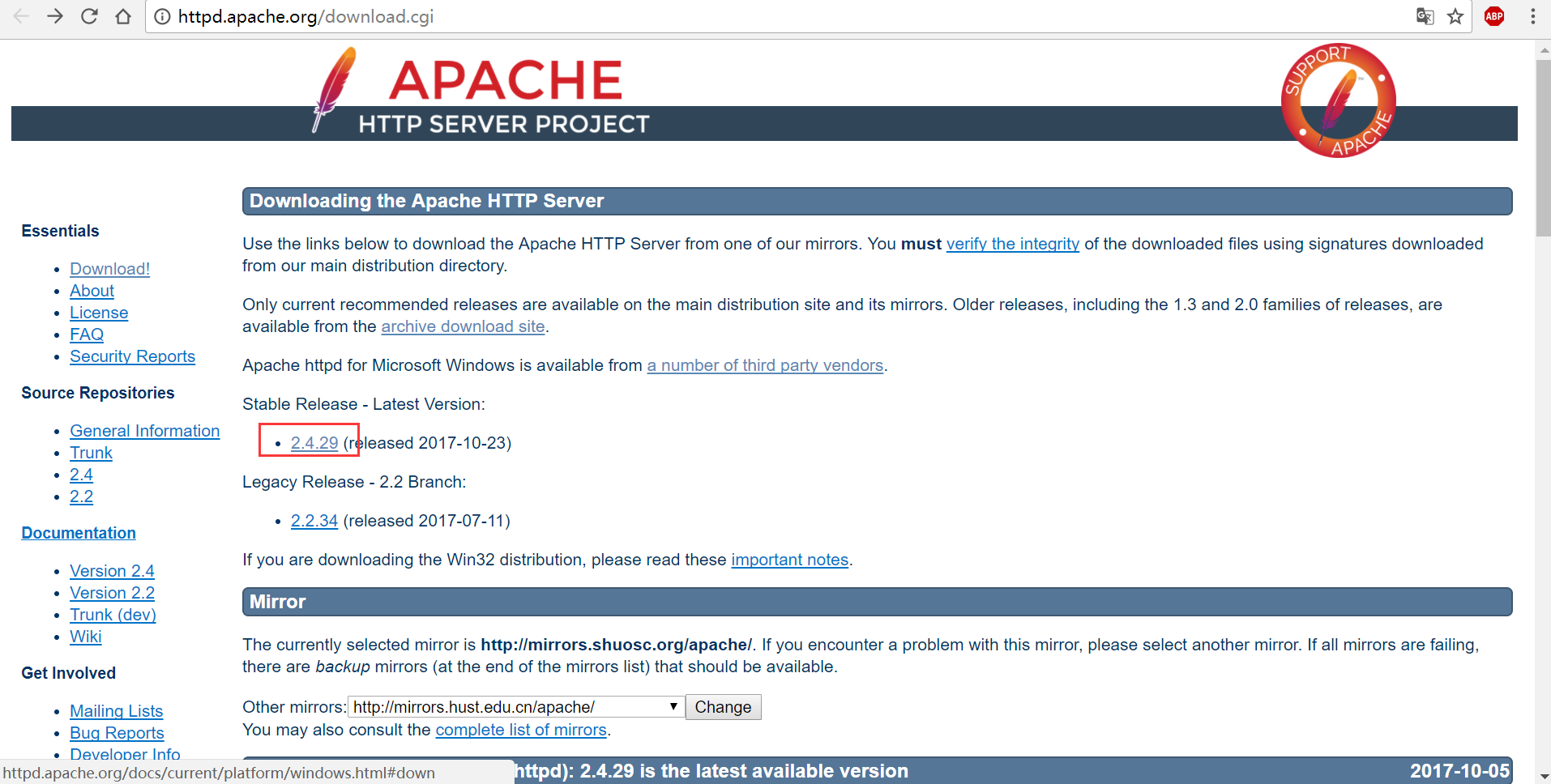Screen dimensions: 1551x784
Task: Open the complete list of mirrors link
Action: pos(521,730)
